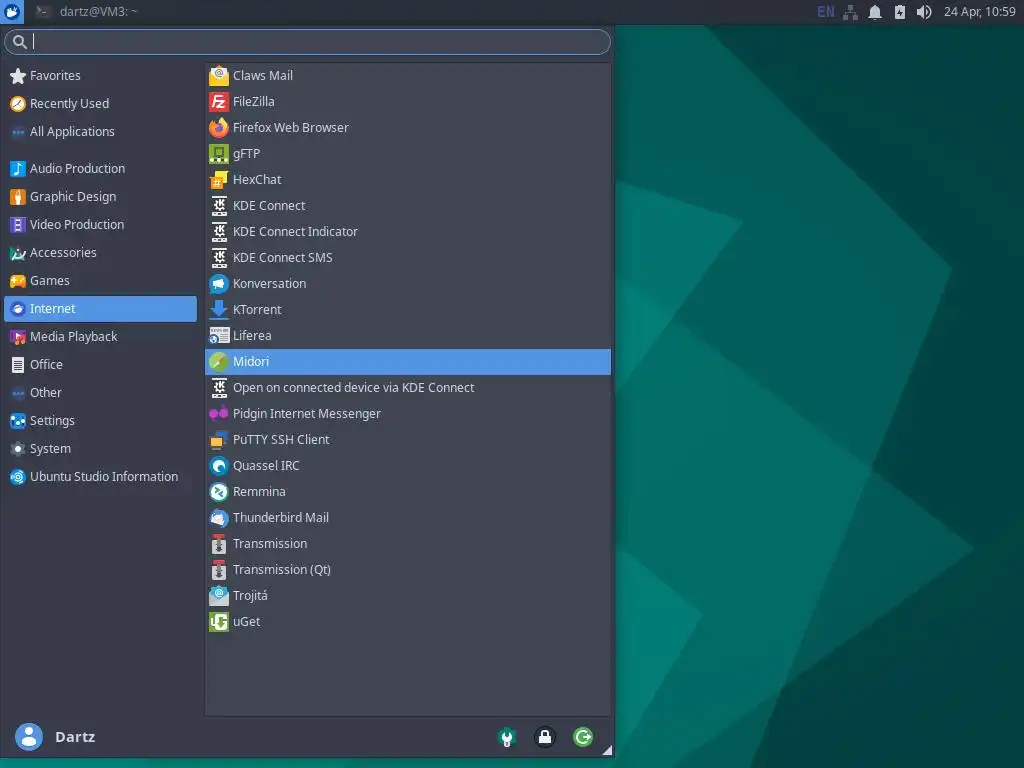Image resolution: width=1024 pixels, height=768 pixels.
Task: Open the clock showing 24 Apr, 10:59
Action: pyautogui.click(x=980, y=12)
